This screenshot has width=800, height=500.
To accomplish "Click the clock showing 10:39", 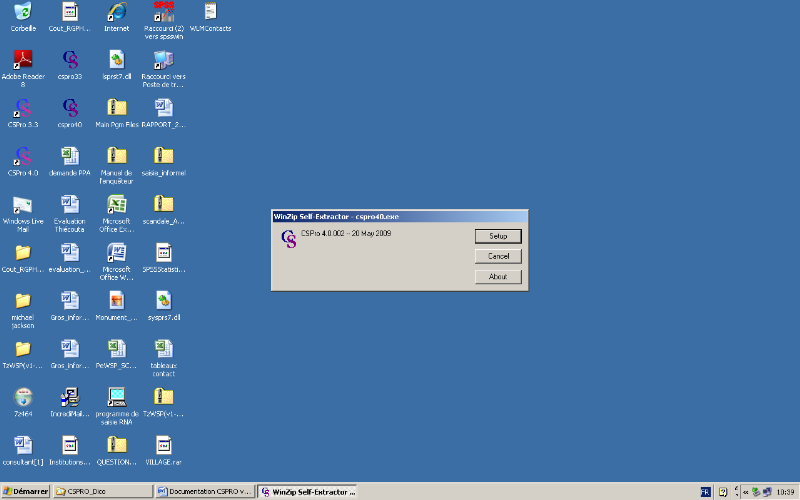I will (785, 492).
